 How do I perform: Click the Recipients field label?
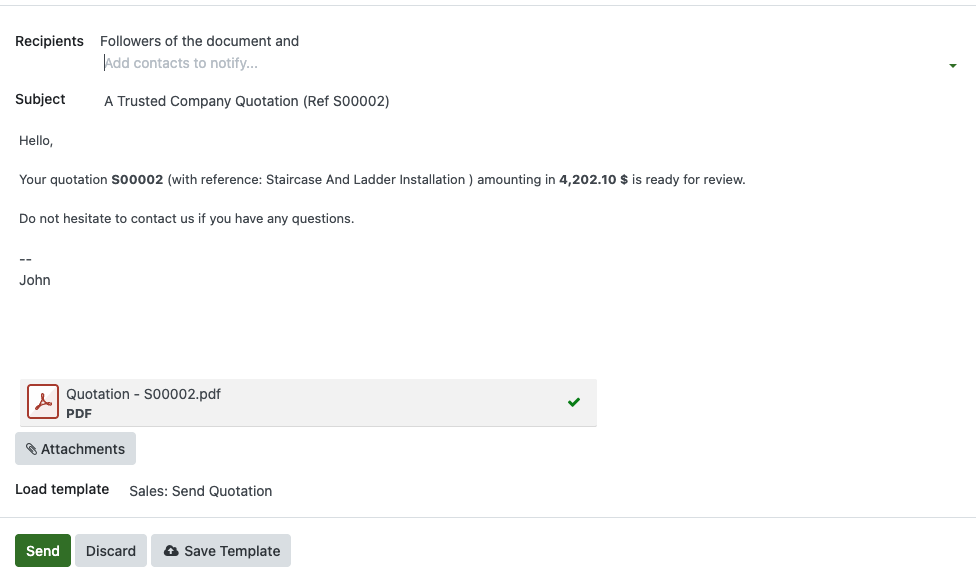pos(49,41)
